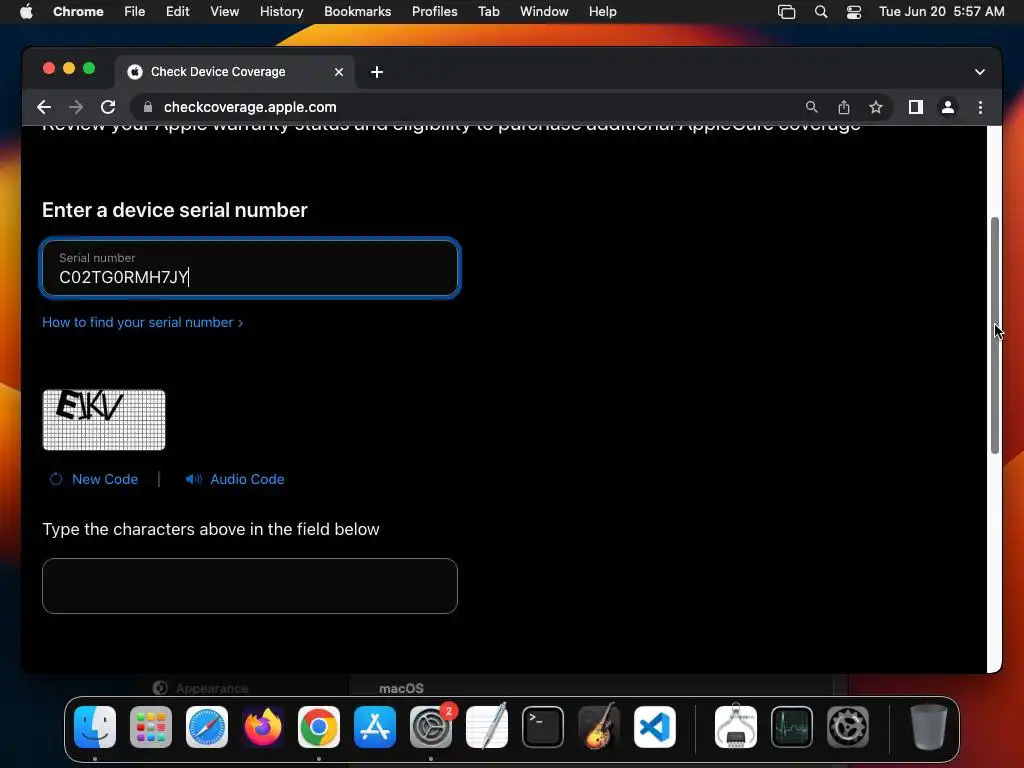This screenshot has height=768, width=1024.
Task: Click the Serial number input field
Action: tap(250, 268)
